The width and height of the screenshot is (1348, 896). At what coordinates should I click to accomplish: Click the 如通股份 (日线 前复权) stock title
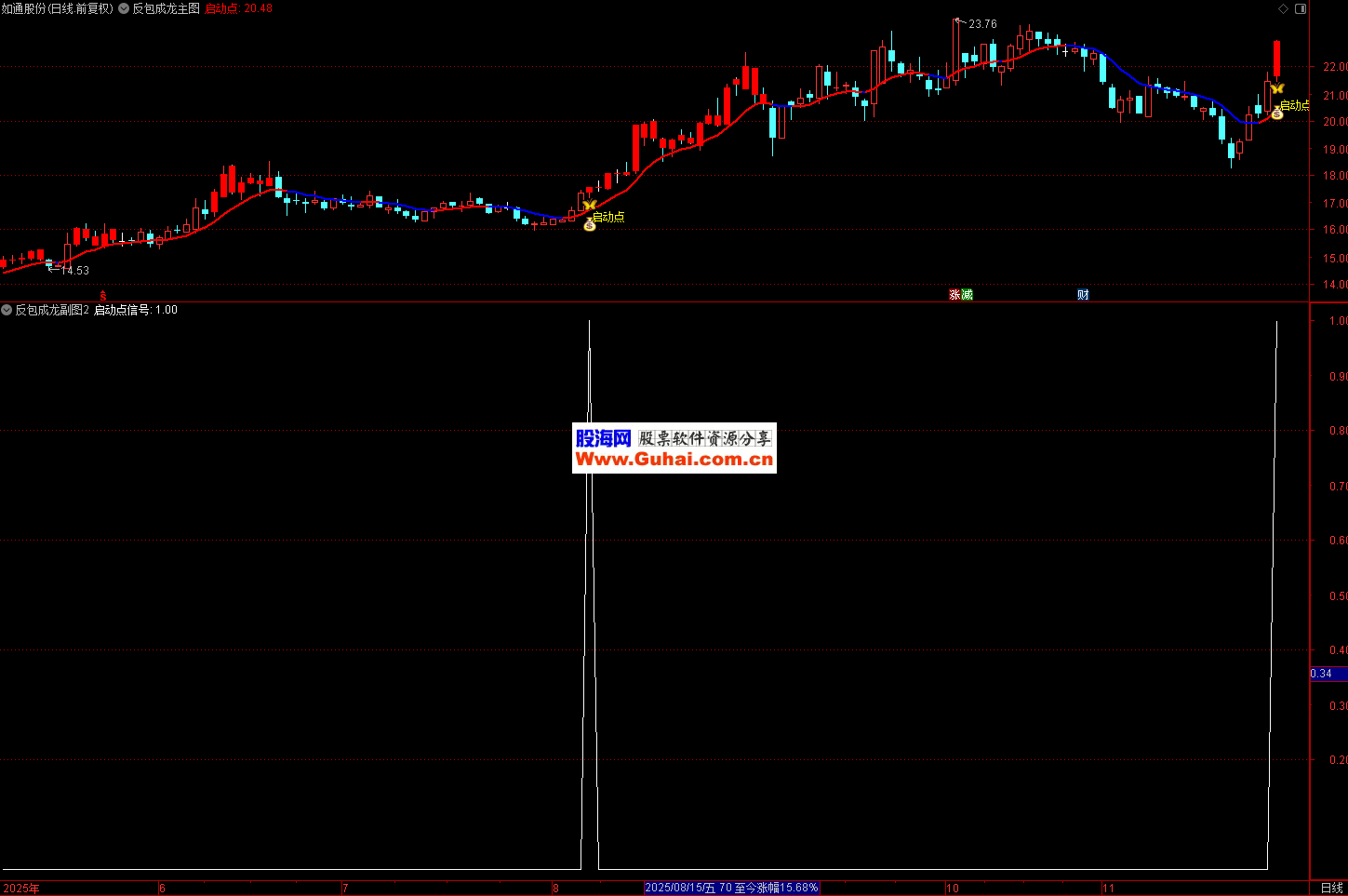pos(58,8)
